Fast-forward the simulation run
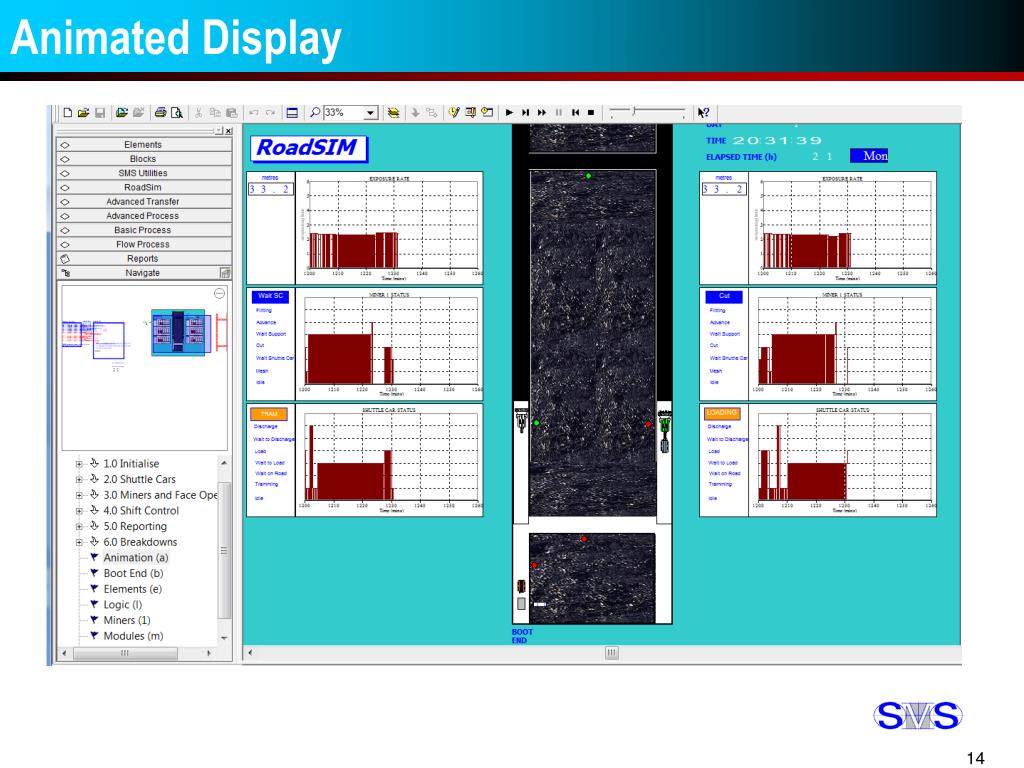The width and height of the screenshot is (1024, 768). coord(542,112)
